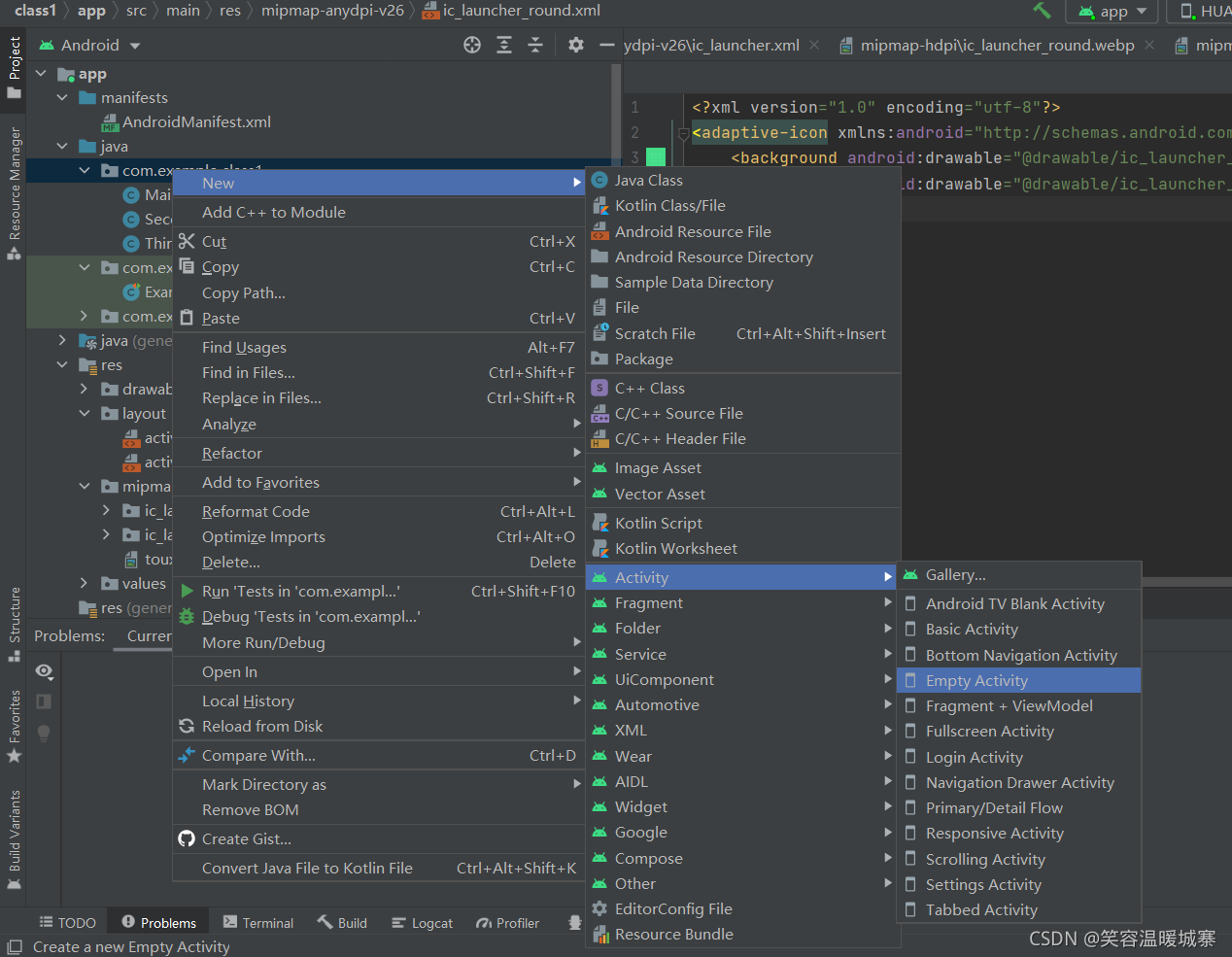Close the ic_launcher.xml editor tab
Viewport: 1232px width, 957px height.
pos(814,45)
